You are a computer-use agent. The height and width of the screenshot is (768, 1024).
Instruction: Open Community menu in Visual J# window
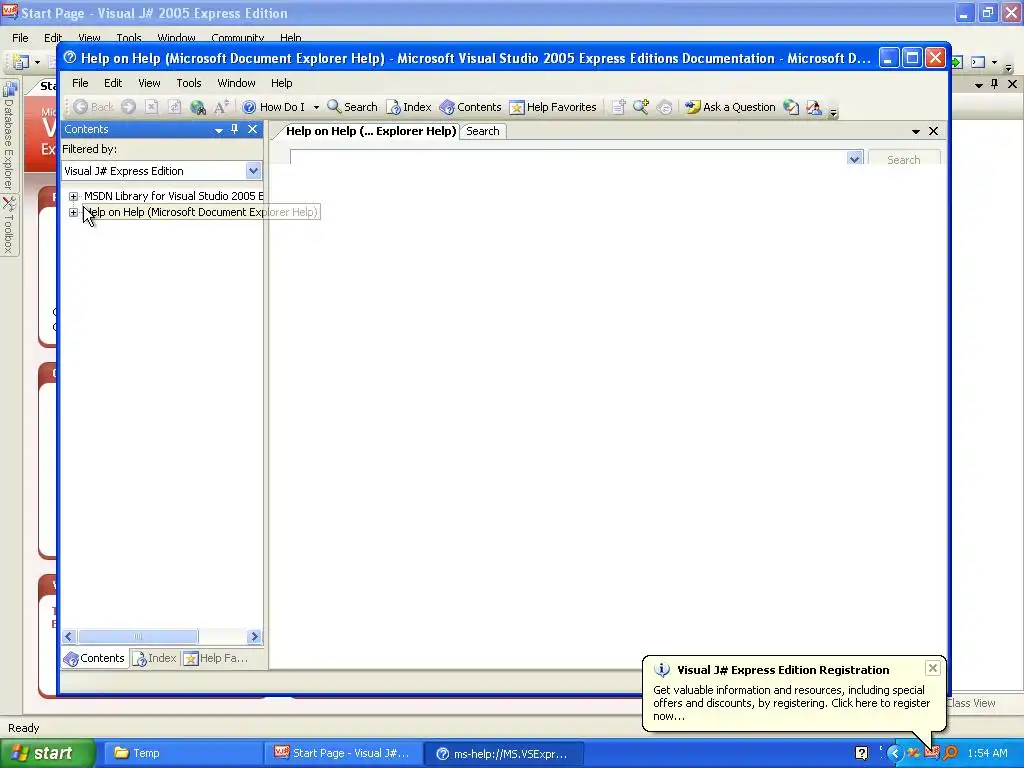pyautogui.click(x=238, y=38)
